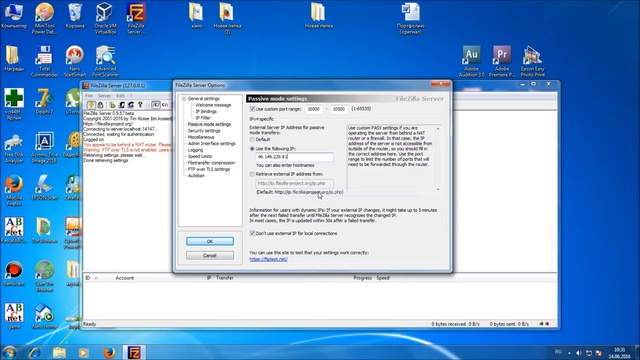The image size is (640, 360).
Task: Open Autoban settings page
Action: [x=196, y=176]
